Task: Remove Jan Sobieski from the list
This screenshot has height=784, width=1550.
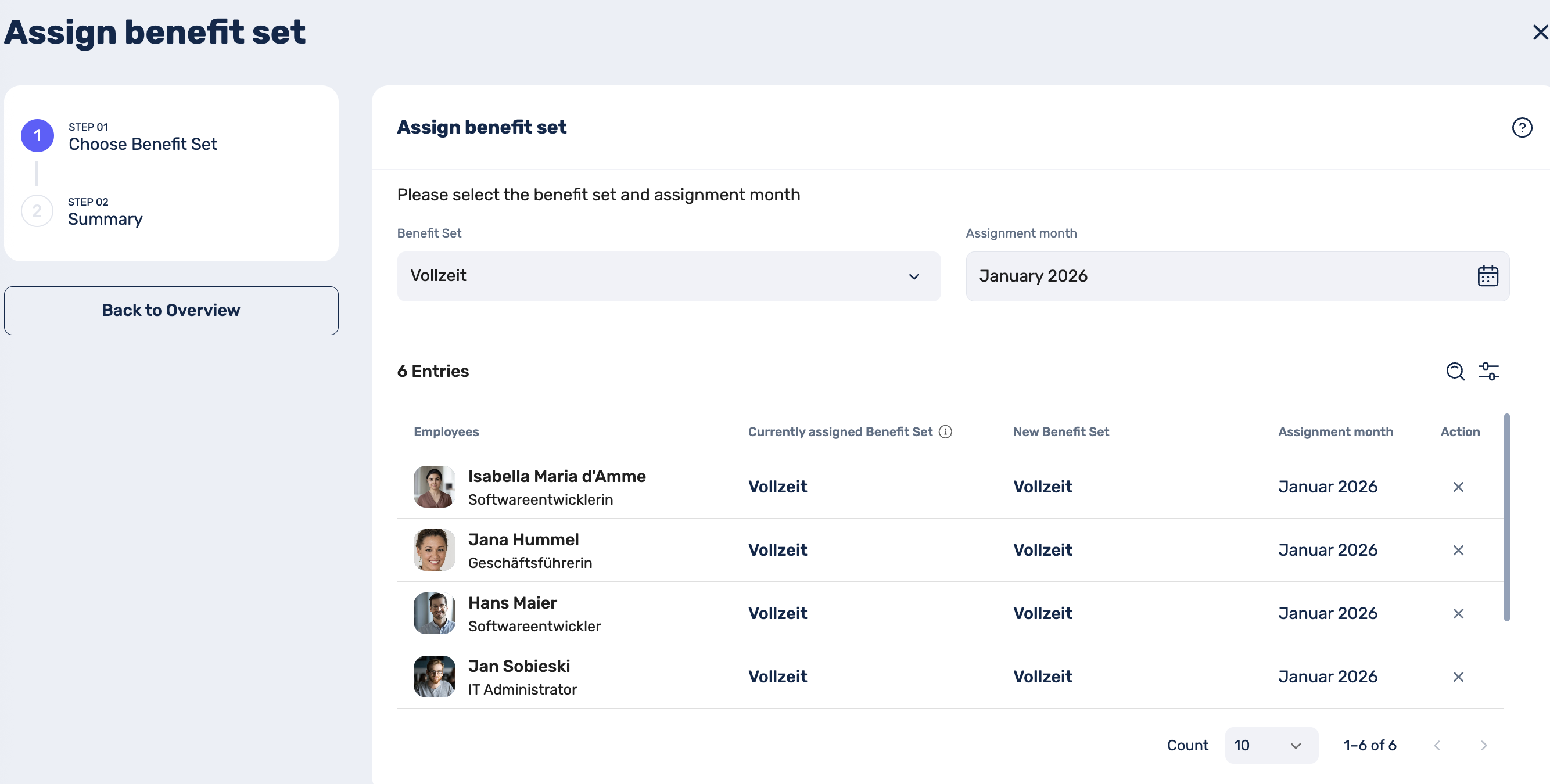Action: click(x=1457, y=677)
